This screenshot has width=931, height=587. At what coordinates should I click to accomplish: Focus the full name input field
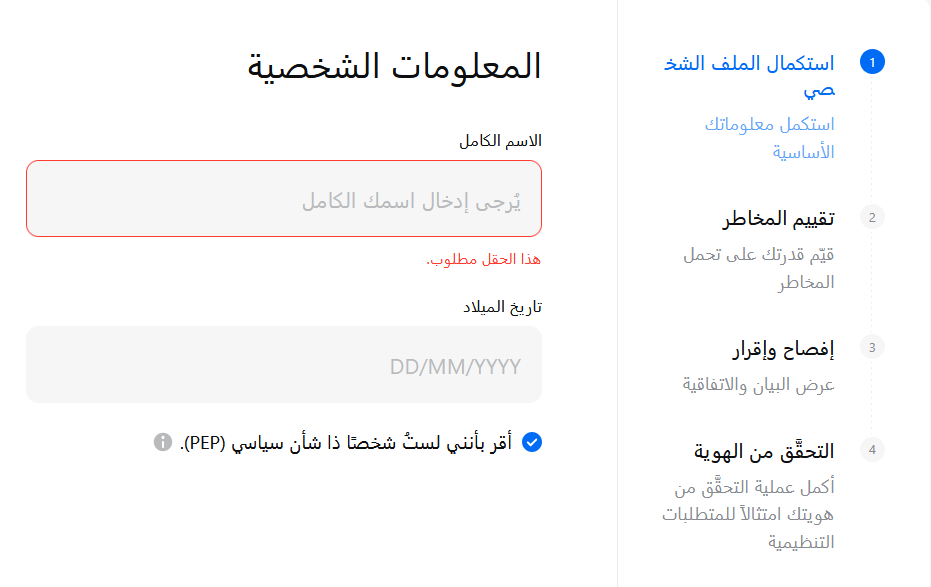point(284,199)
